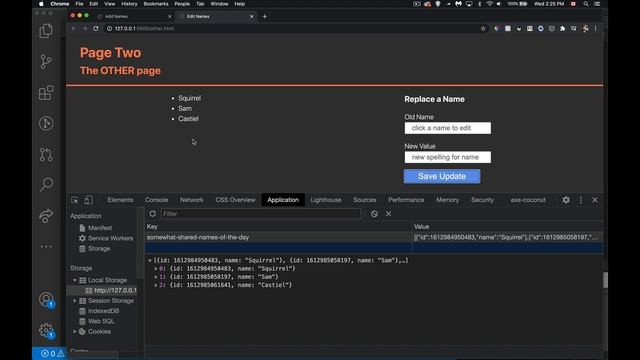640x360 pixels.
Task: Open Lighthouse tab
Action: pyautogui.click(x=326, y=200)
